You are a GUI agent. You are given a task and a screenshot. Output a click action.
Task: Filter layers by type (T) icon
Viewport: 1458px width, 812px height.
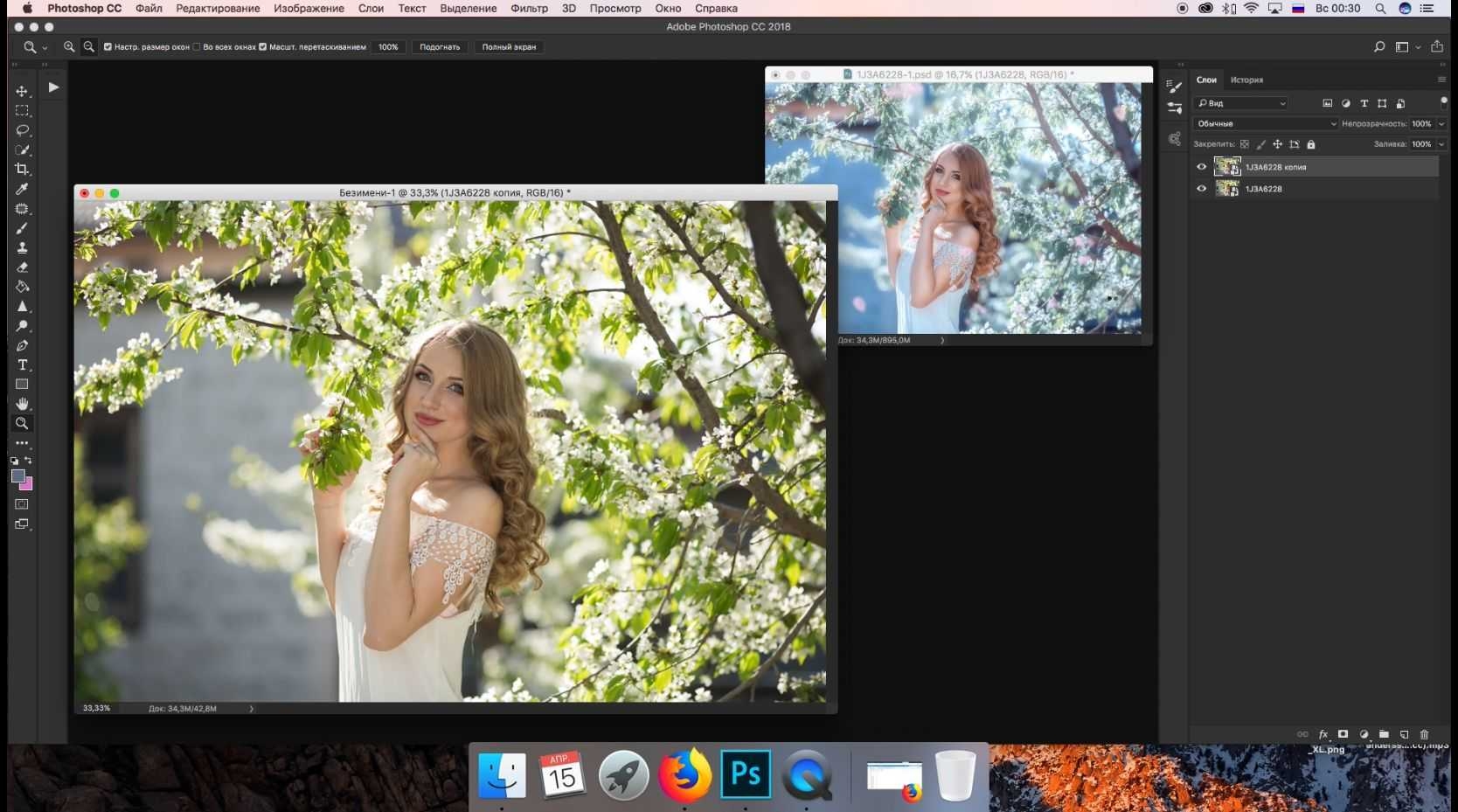(1364, 103)
